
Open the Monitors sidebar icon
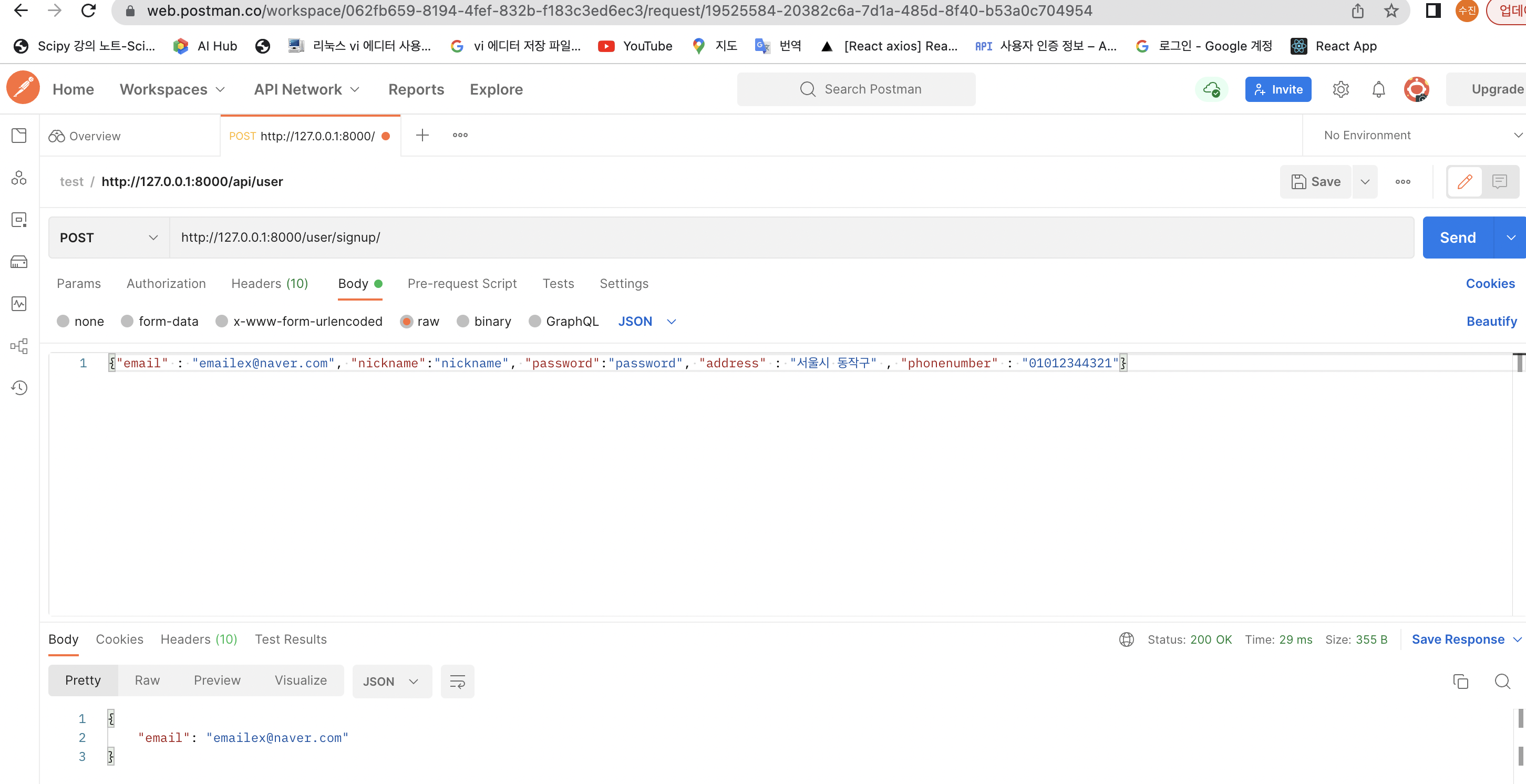click(x=19, y=304)
